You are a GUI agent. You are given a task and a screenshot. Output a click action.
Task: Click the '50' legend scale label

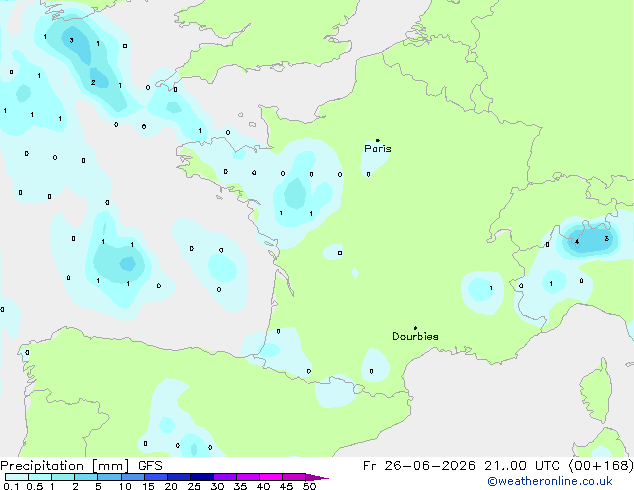tap(309, 486)
